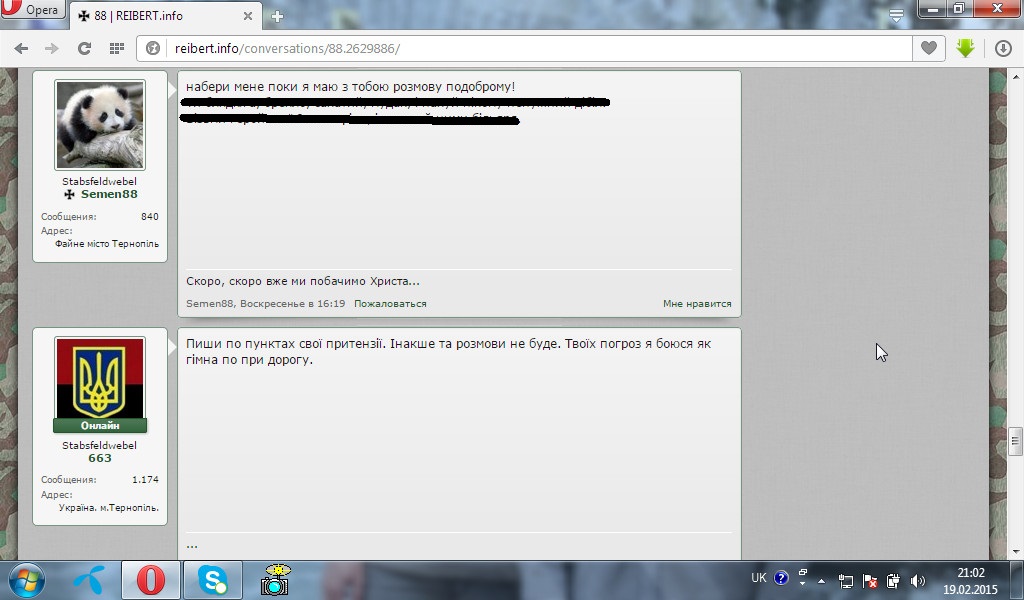Click user 663's message count 1.174
The height and width of the screenshot is (600, 1024).
(x=145, y=480)
